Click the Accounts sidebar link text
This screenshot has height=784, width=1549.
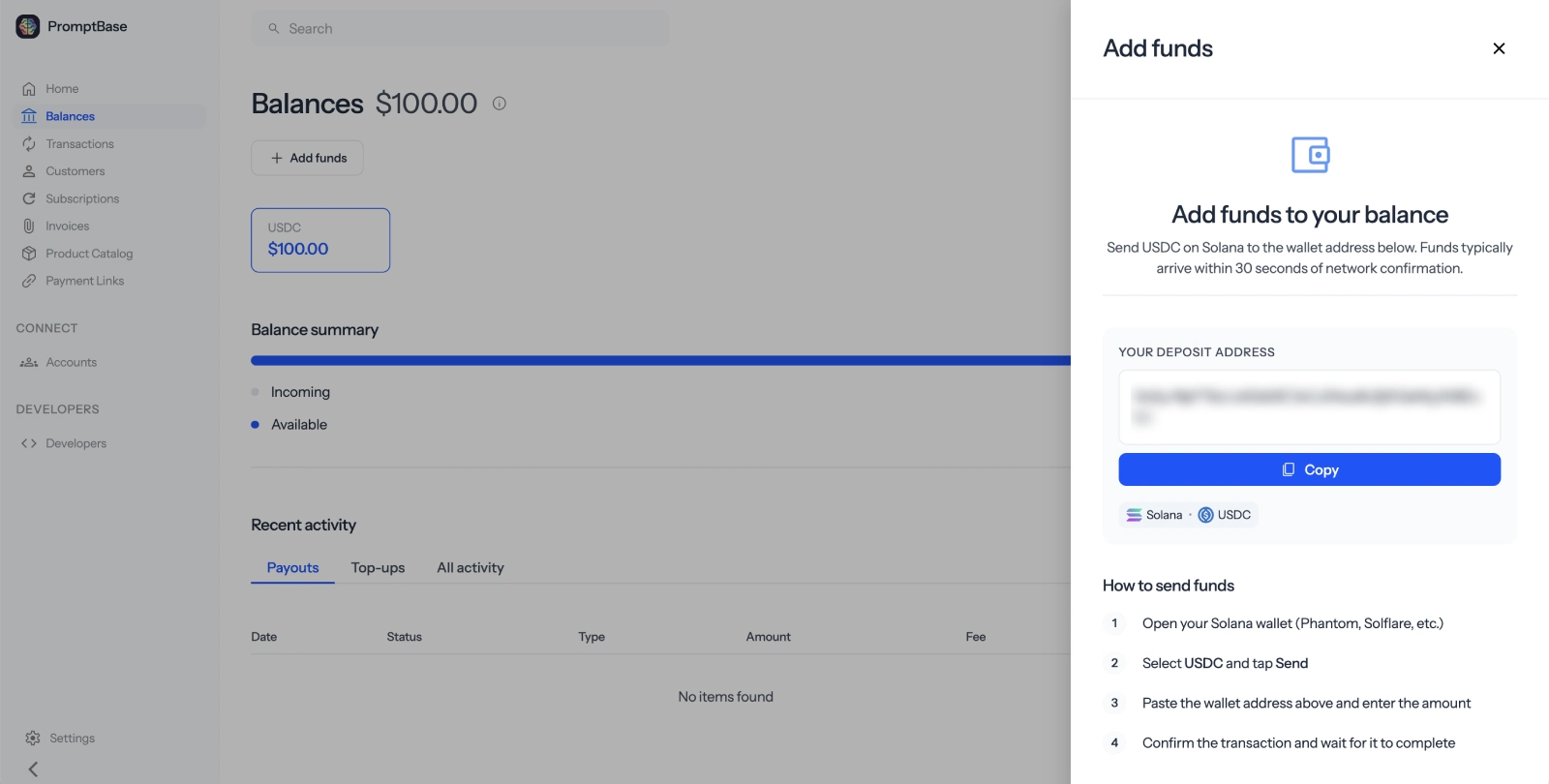pyautogui.click(x=72, y=362)
